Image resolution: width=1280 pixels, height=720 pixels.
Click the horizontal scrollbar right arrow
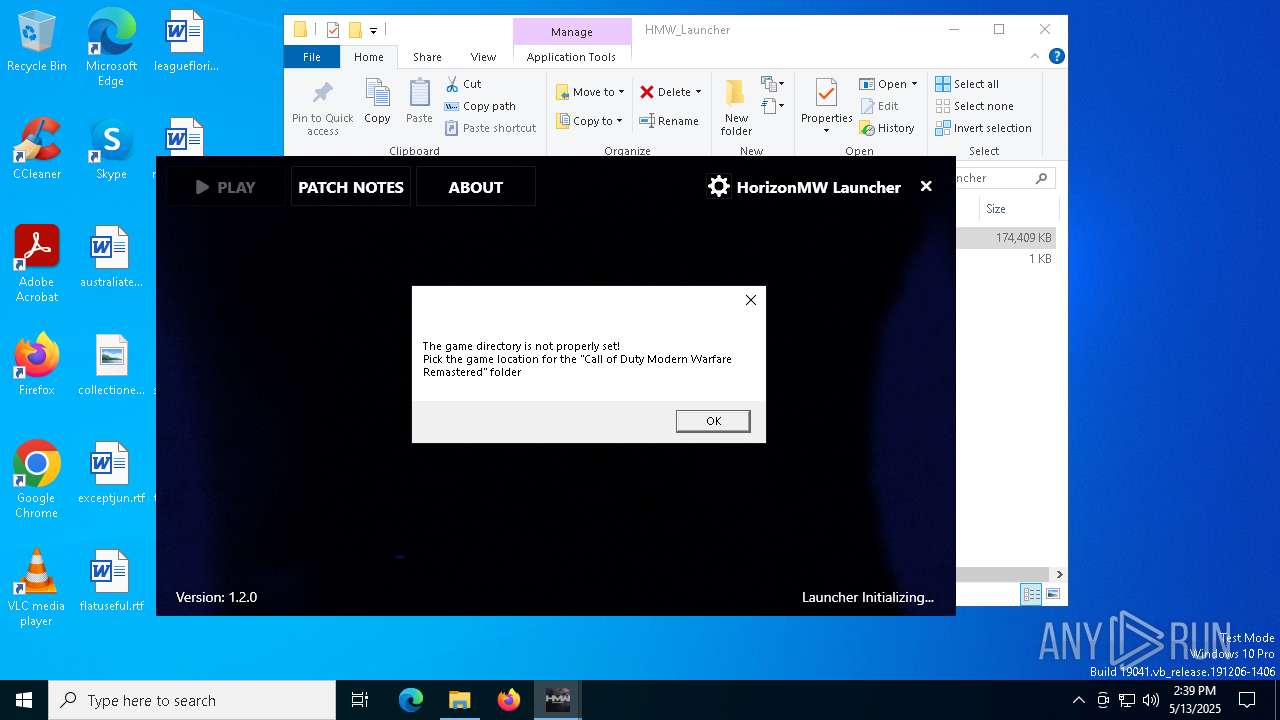(x=1059, y=575)
